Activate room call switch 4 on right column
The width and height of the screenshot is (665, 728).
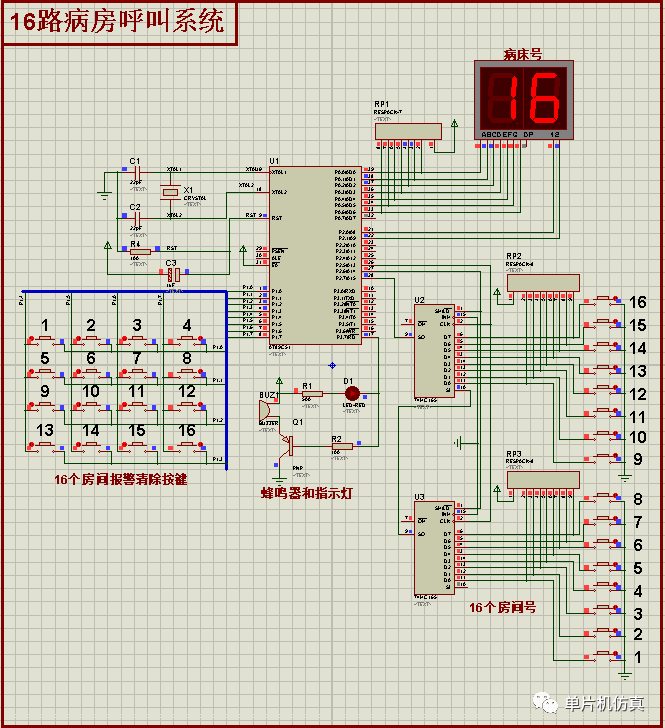(603, 586)
